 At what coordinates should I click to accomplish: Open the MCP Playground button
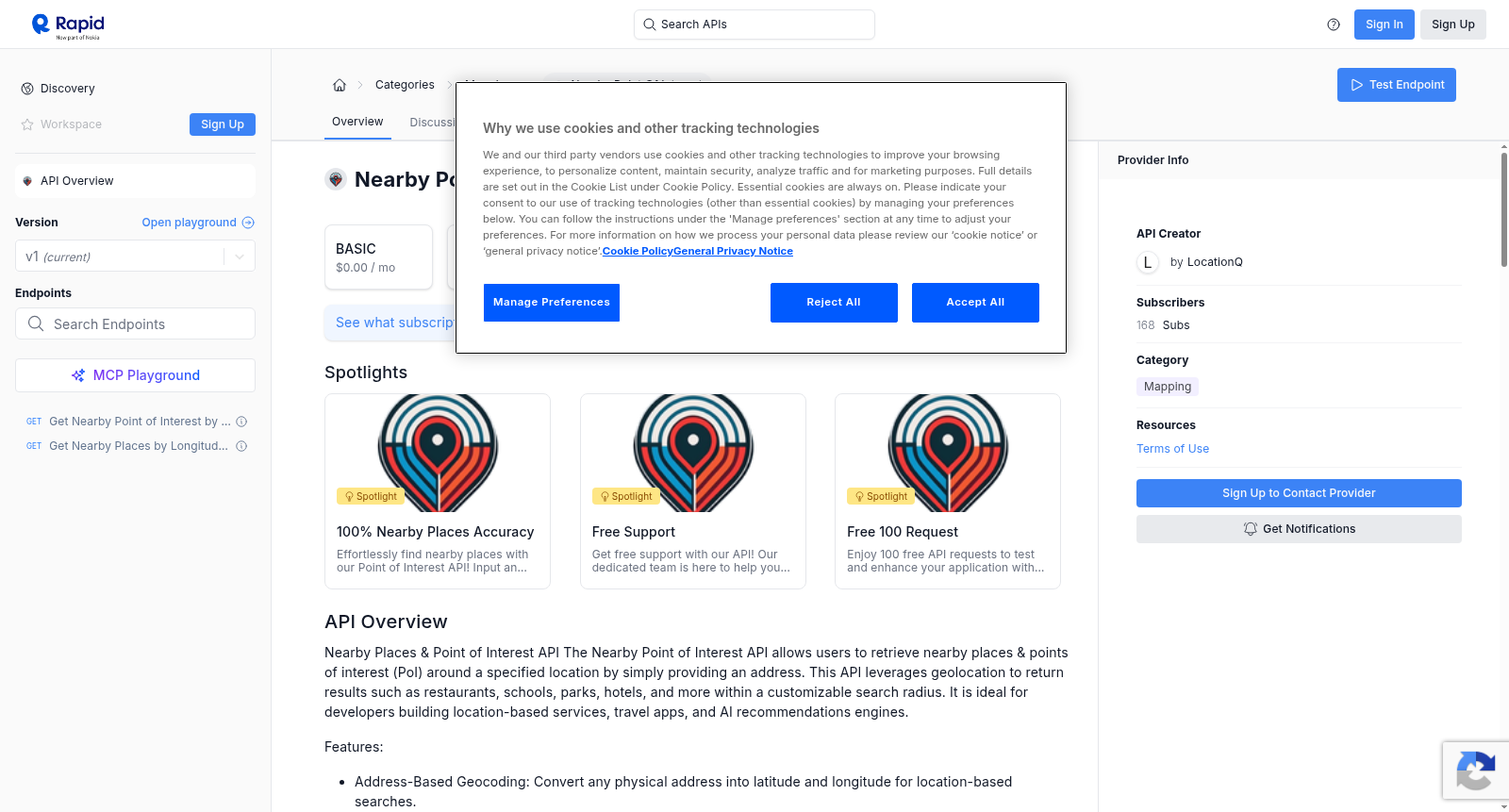tap(135, 375)
